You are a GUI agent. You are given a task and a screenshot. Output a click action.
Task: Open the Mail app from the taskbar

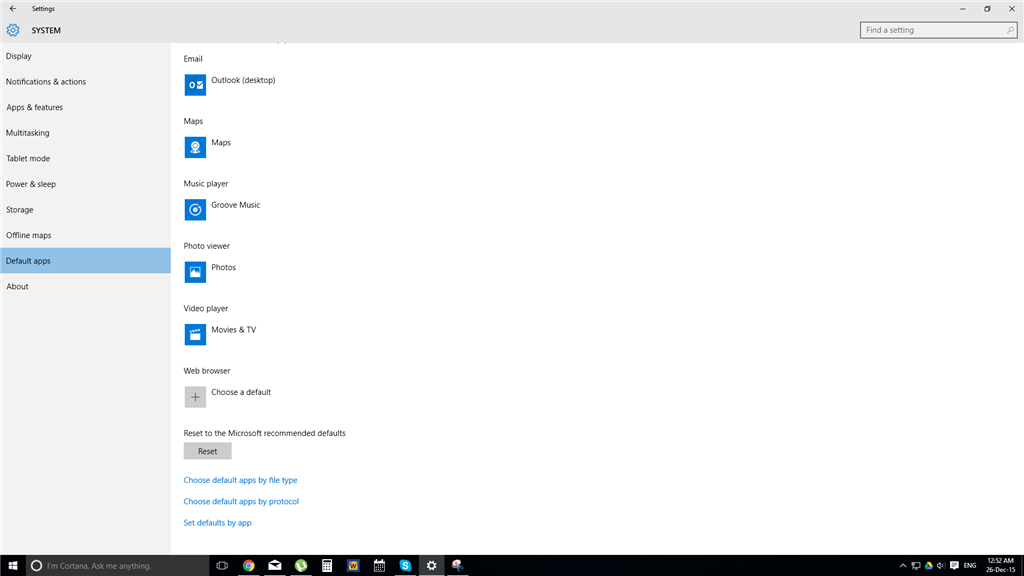coord(274,566)
